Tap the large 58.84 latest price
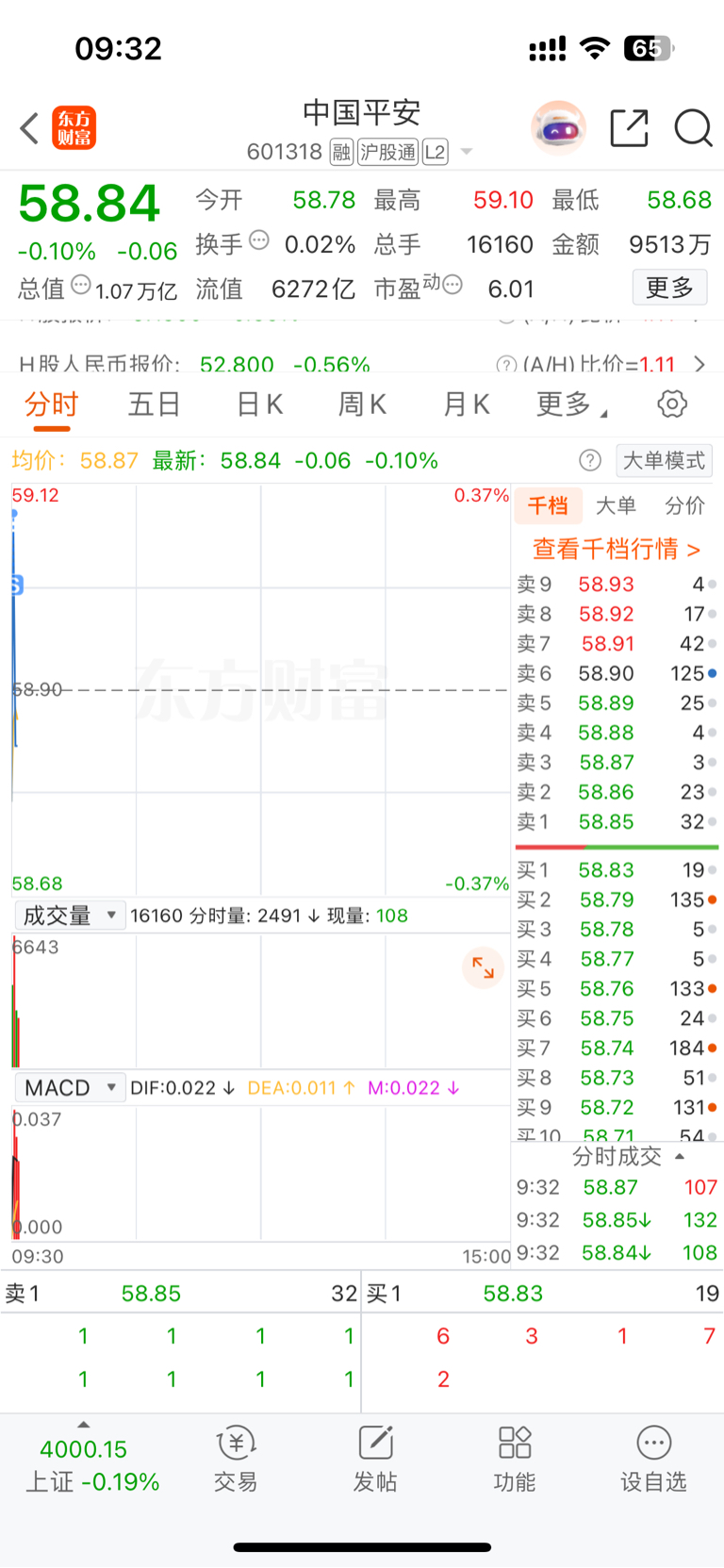Screen dimensions: 724x1568 tap(90, 204)
